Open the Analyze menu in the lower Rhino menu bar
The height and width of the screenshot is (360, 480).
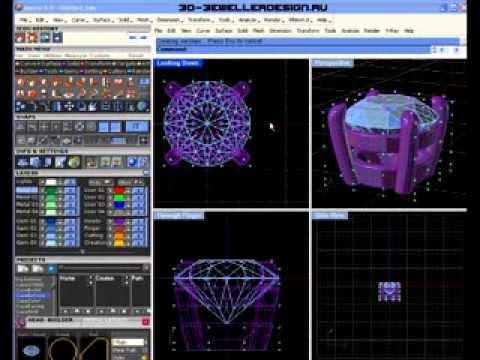coord(350,31)
